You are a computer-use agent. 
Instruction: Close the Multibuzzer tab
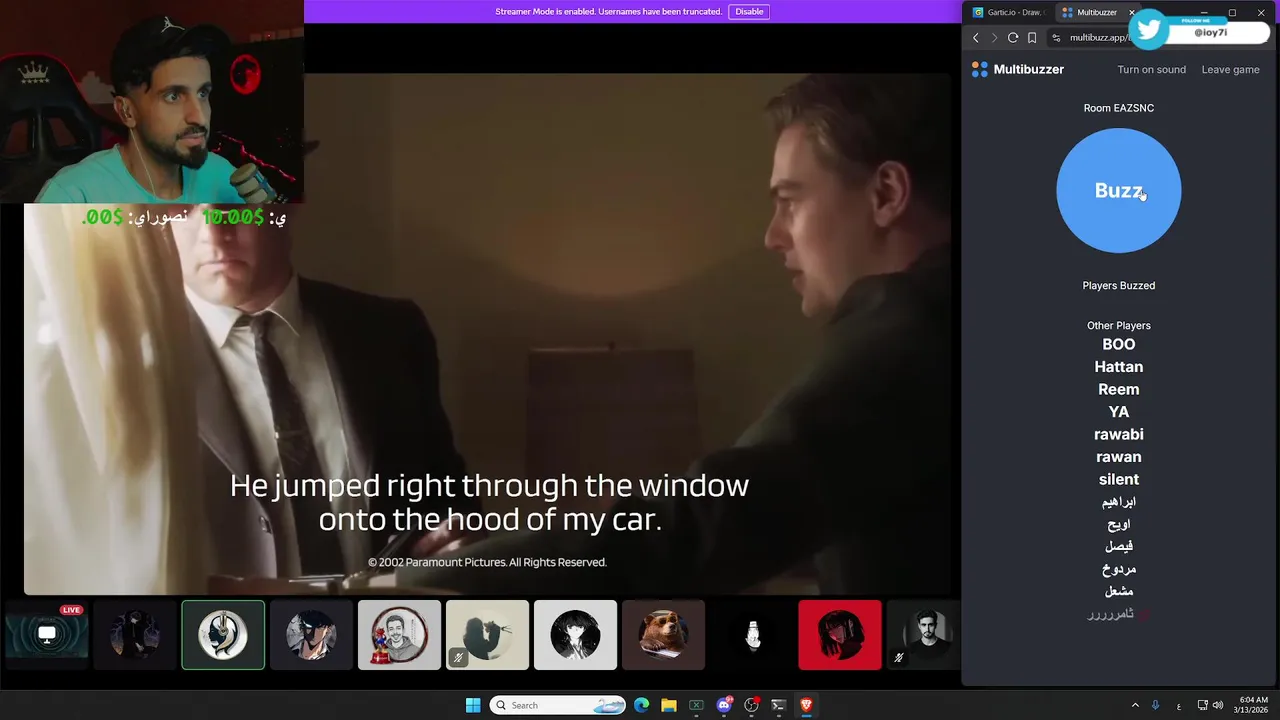(1132, 12)
